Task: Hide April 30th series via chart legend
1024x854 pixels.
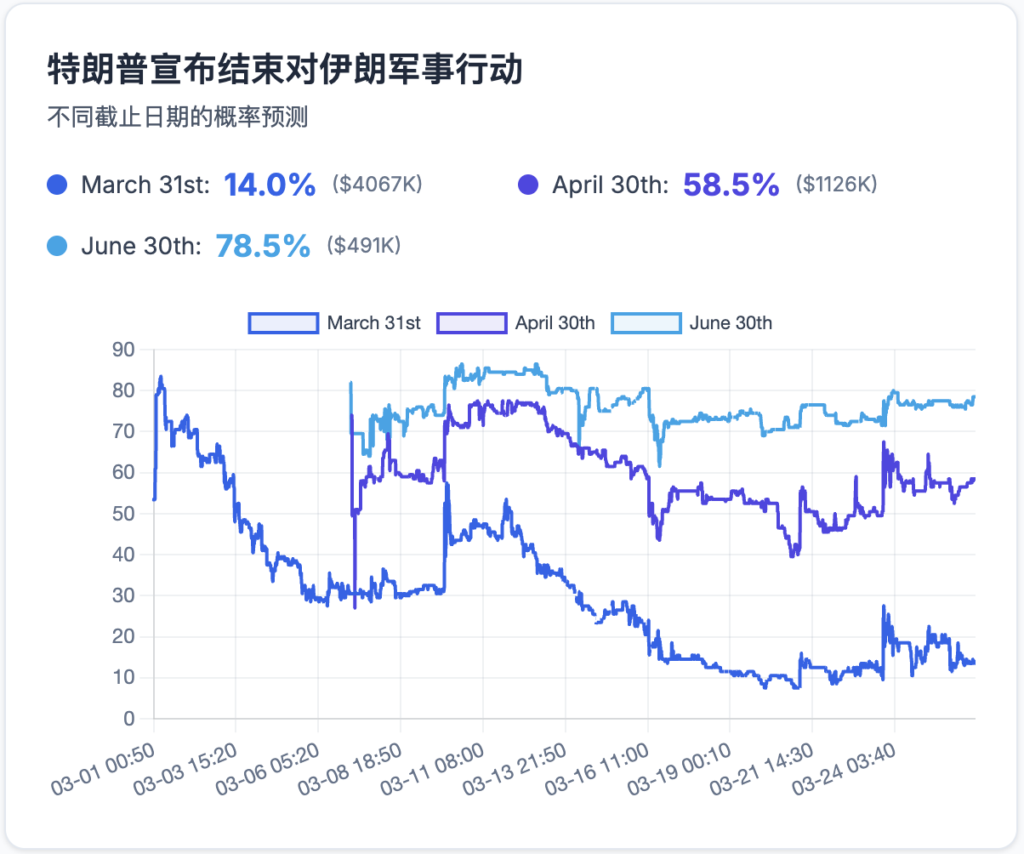Action: pyautogui.click(x=521, y=323)
